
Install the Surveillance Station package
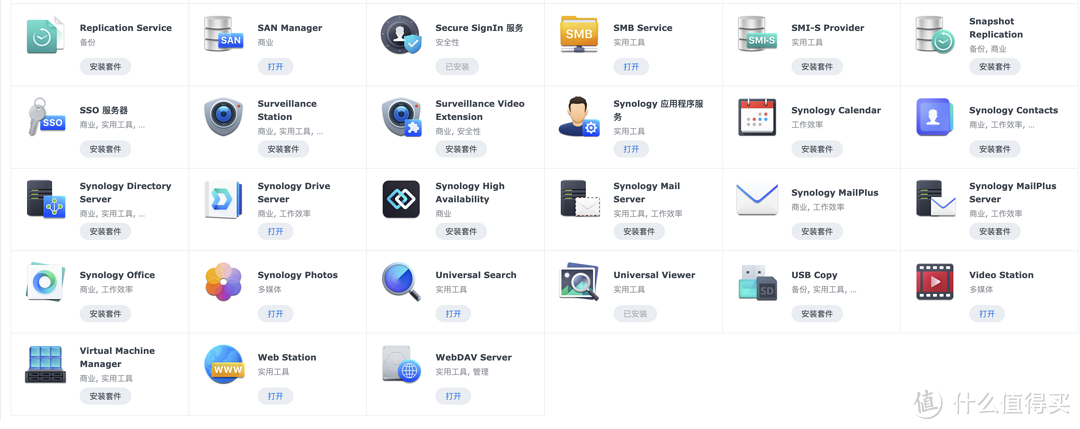click(283, 149)
